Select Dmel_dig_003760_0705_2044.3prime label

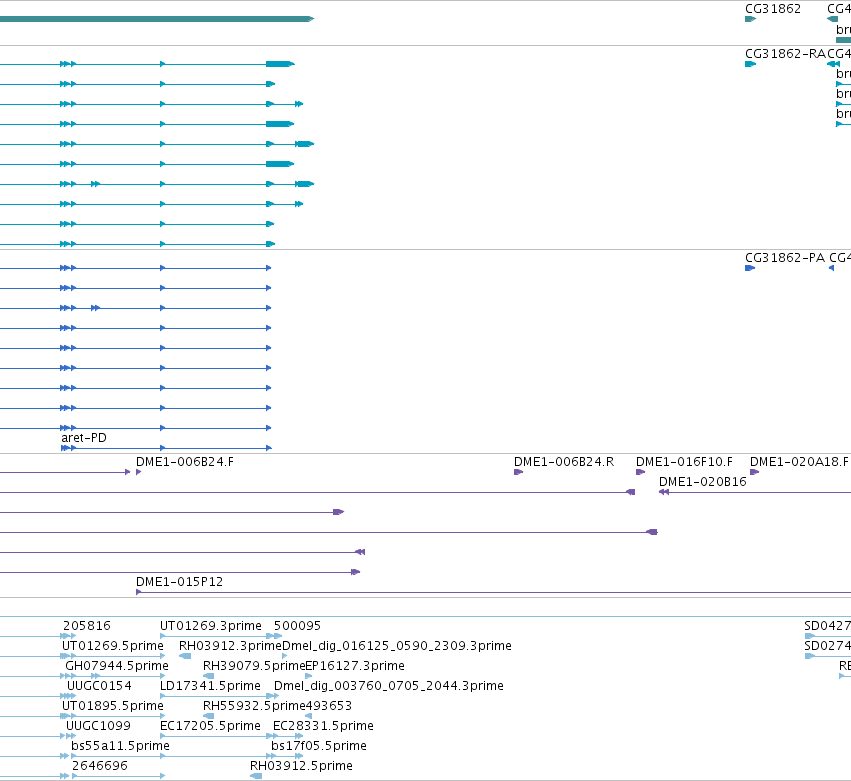[389, 686]
